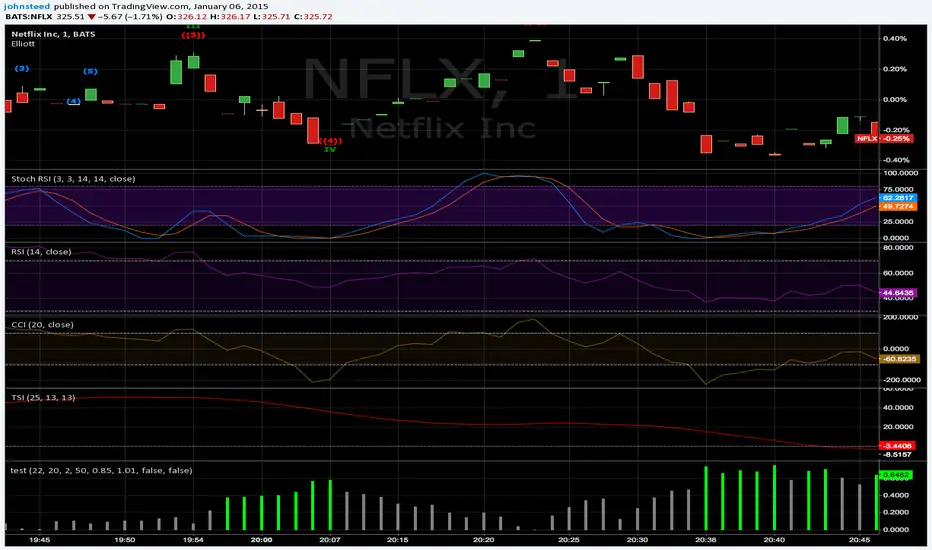Click the red down-triangle change indicator
932x550 pixels.
[92, 17]
